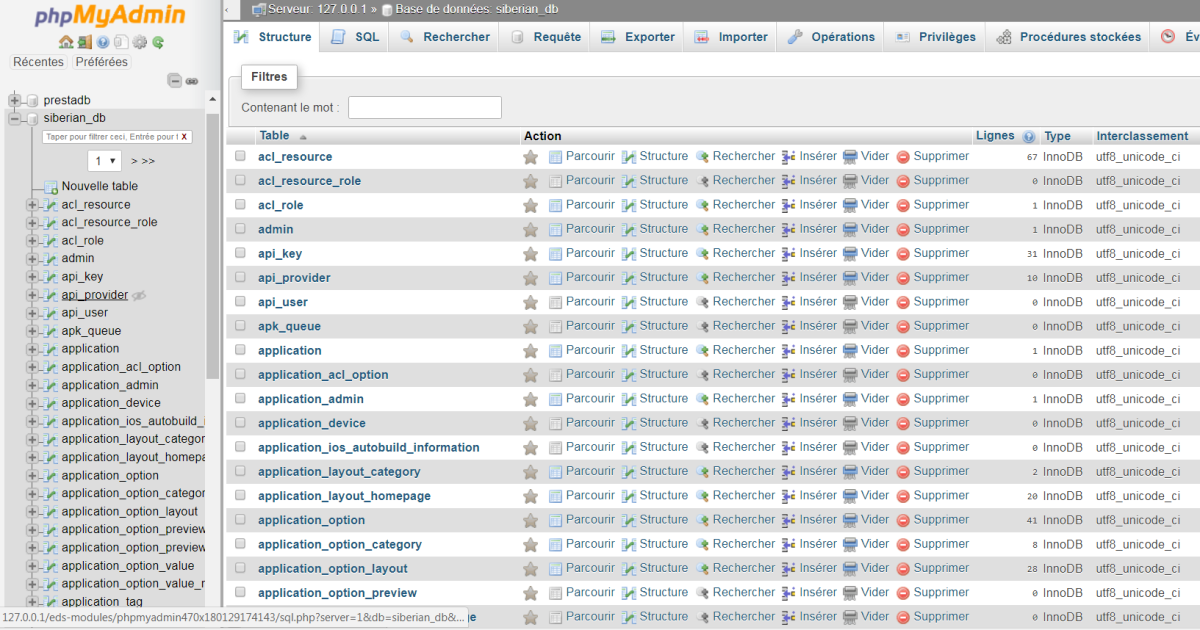Click Supprimer for application_admin table
Screen dimensions: 1200x630
pyautogui.click(x=933, y=398)
